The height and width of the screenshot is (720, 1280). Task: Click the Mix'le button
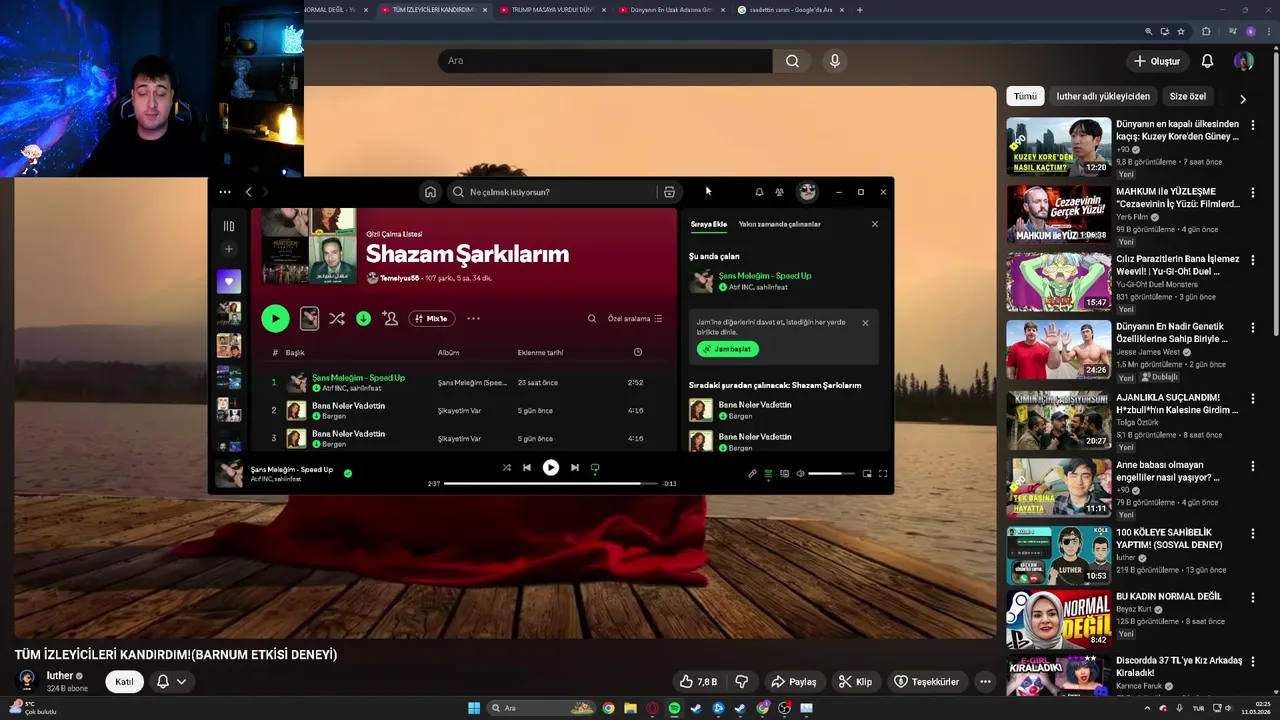432,318
